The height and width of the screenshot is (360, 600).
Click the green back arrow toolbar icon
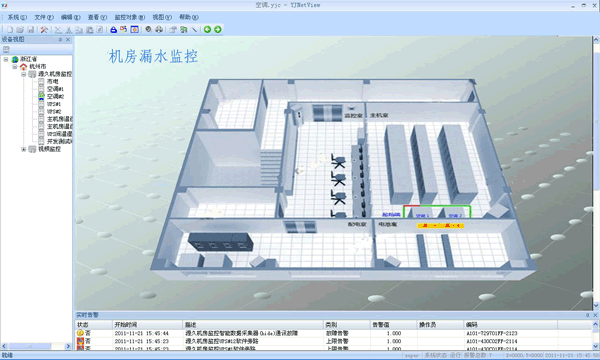(x=207, y=29)
